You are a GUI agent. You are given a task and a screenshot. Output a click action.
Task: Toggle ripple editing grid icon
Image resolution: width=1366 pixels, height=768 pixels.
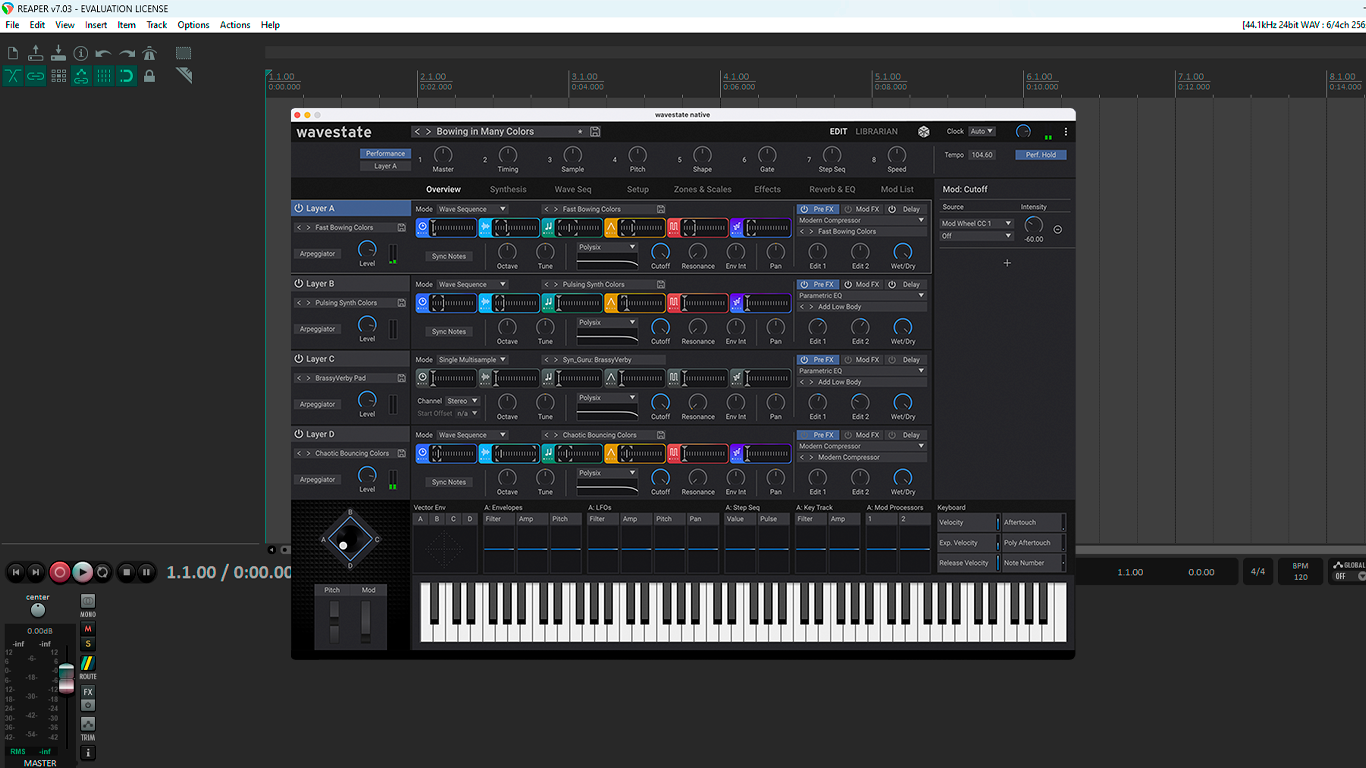click(58, 76)
